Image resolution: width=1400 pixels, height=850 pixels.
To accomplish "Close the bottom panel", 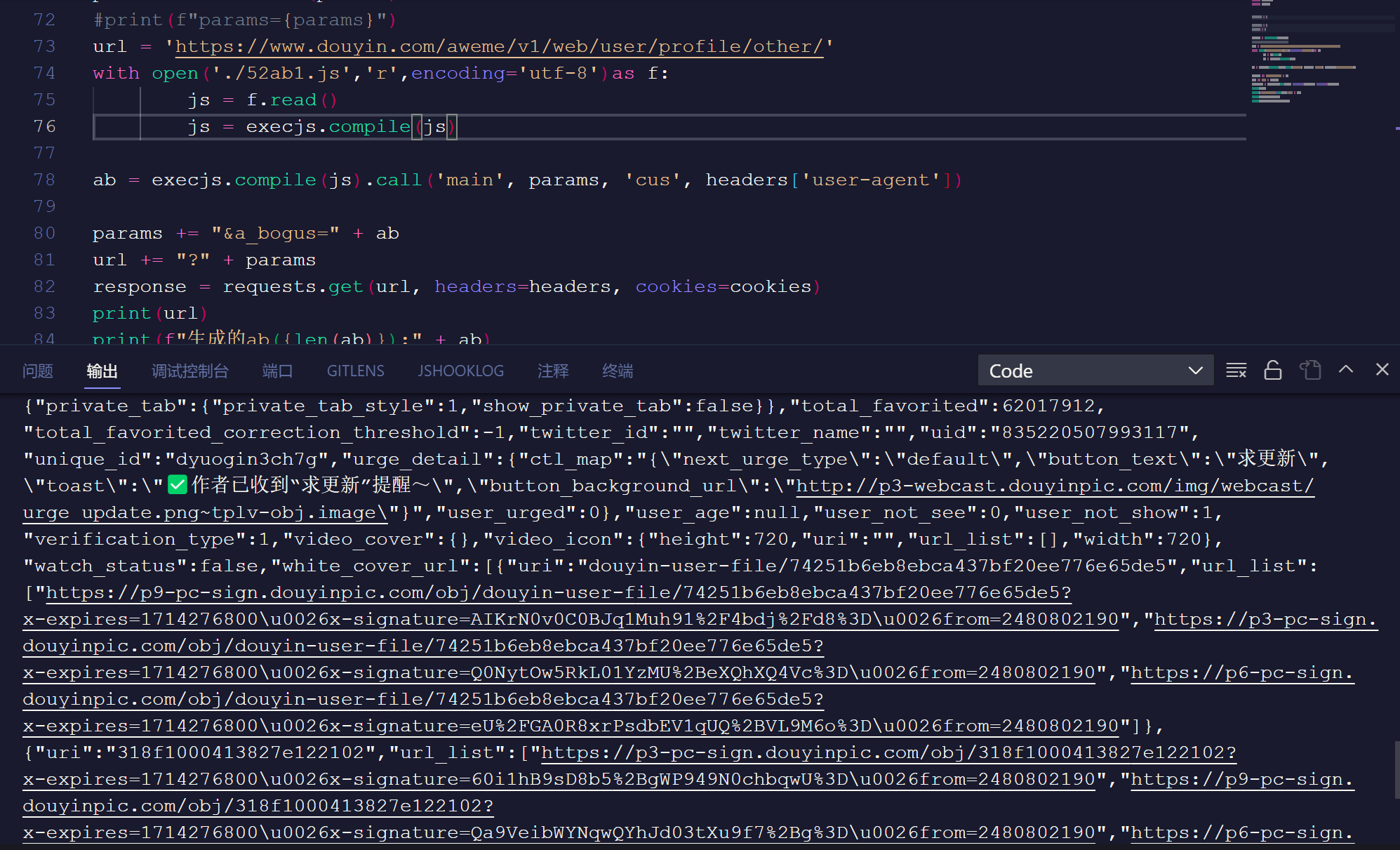I will coord(1382,369).
